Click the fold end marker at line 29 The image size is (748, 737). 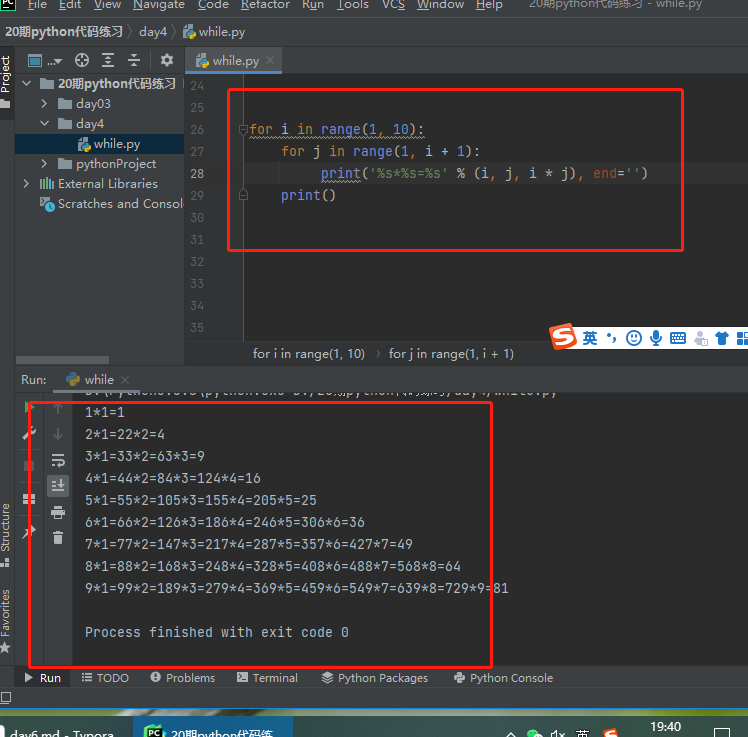coord(243,195)
